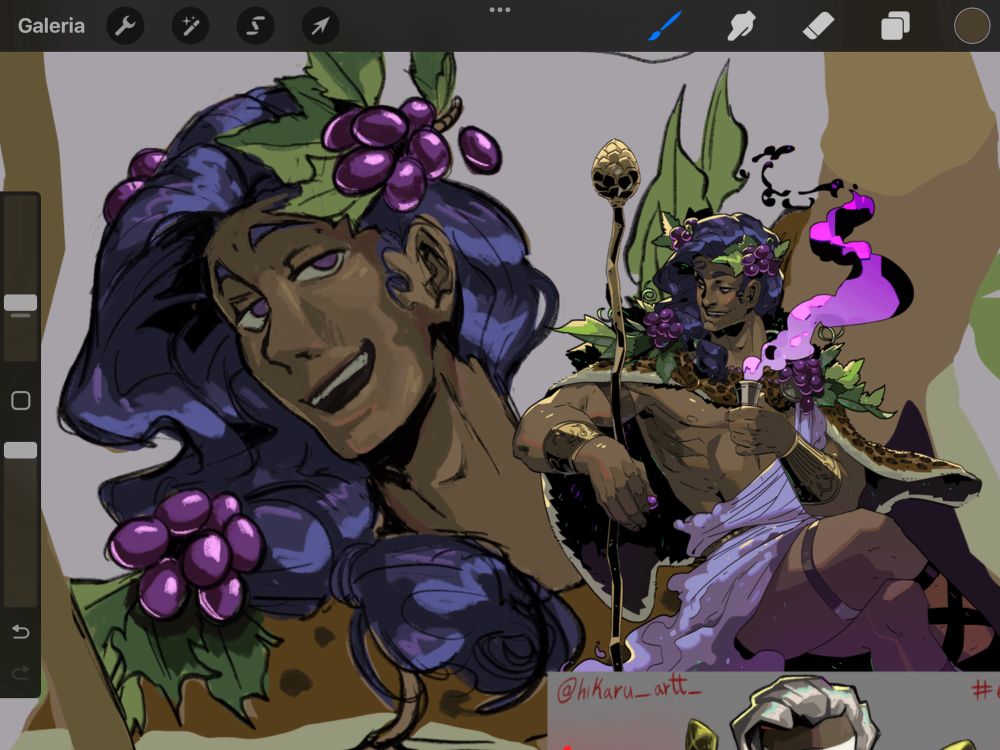Select the Smudge finger tool
Screen dimensions: 1000x750
pos(741,26)
